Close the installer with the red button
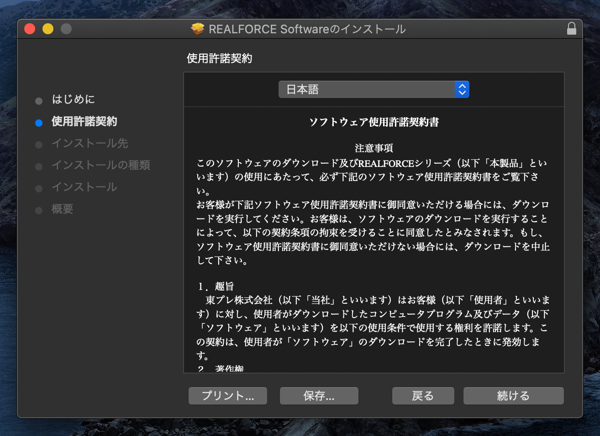Image resolution: width=600 pixels, height=436 pixels. pyautogui.click(x=30, y=29)
